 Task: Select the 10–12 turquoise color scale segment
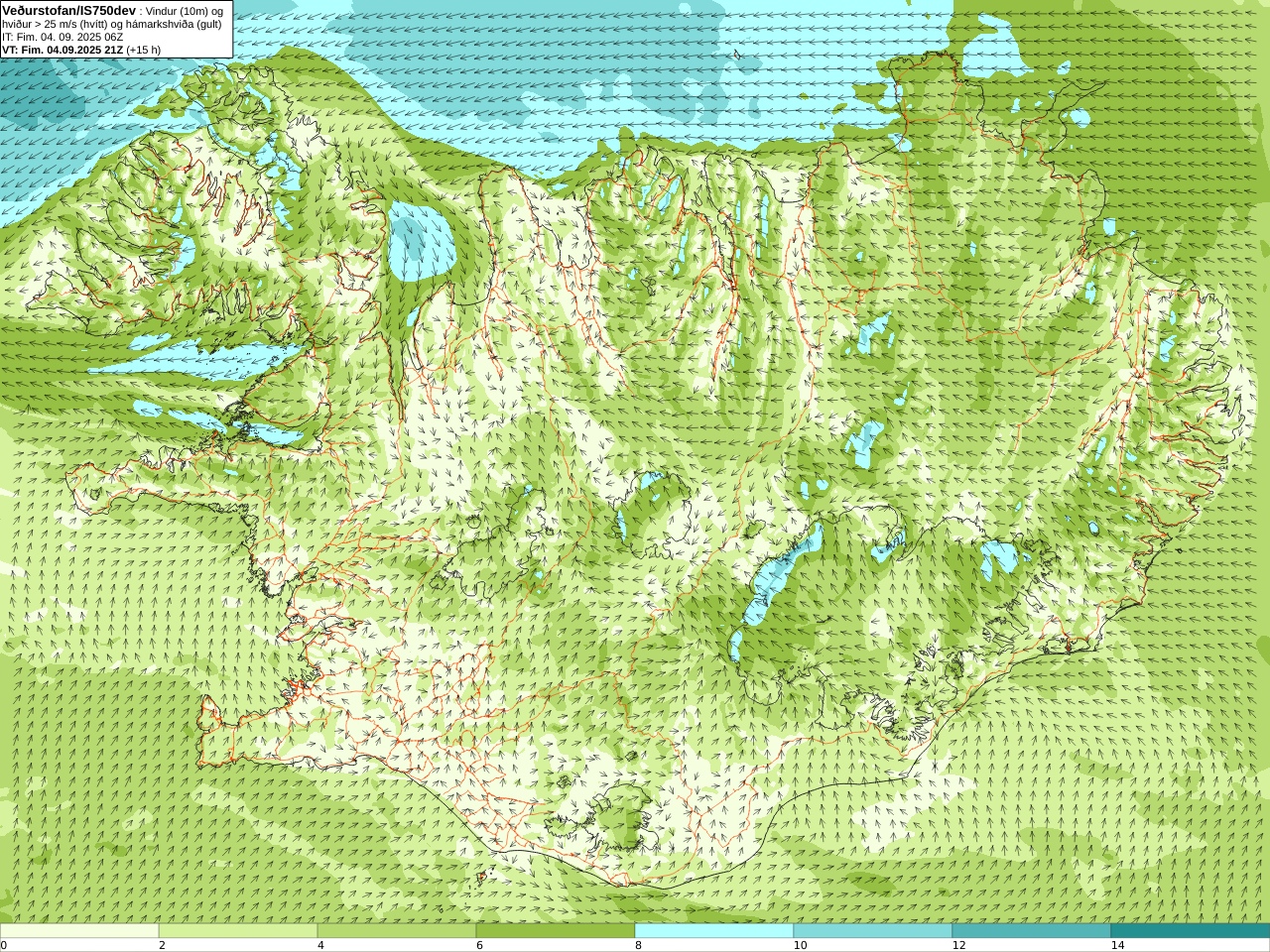pos(873,931)
